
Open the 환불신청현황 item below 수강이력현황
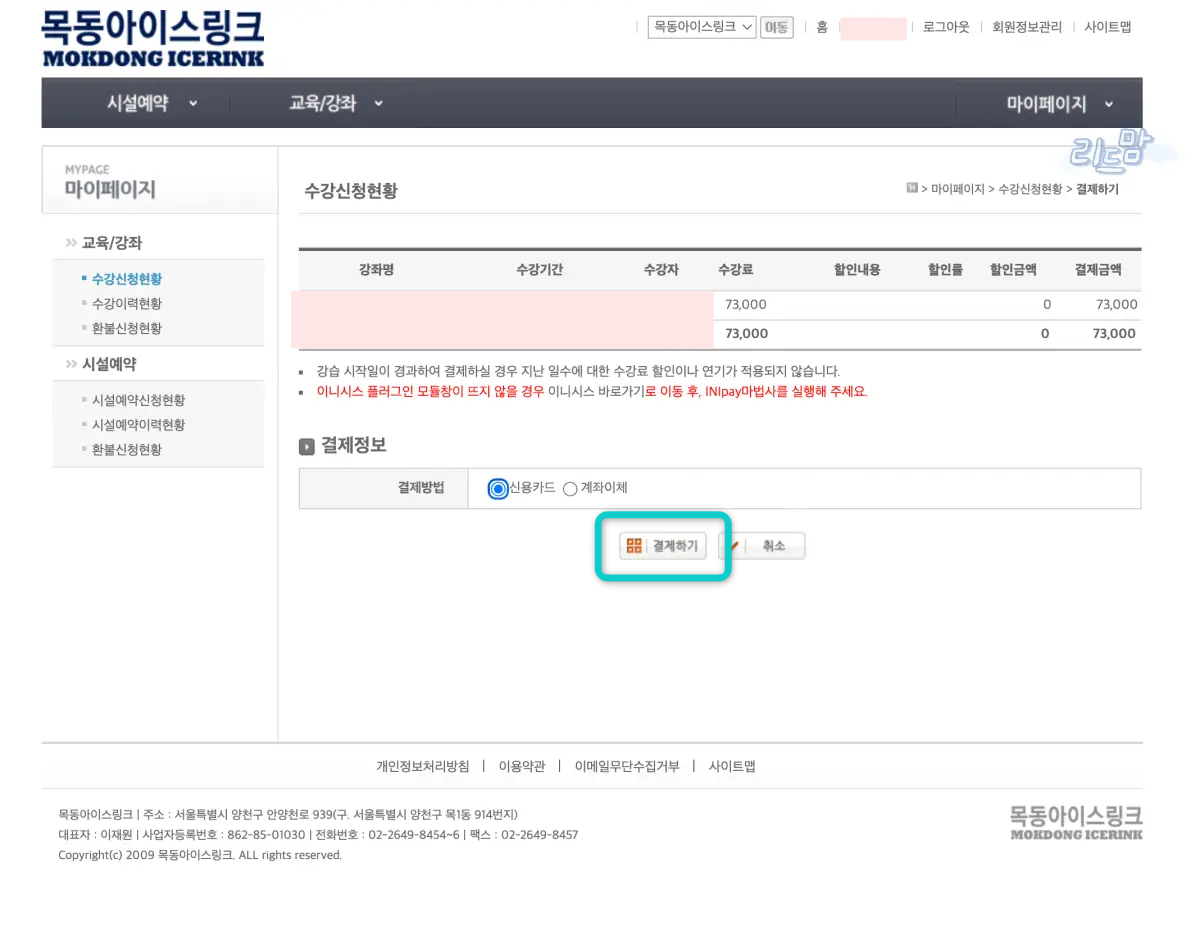click(127, 328)
